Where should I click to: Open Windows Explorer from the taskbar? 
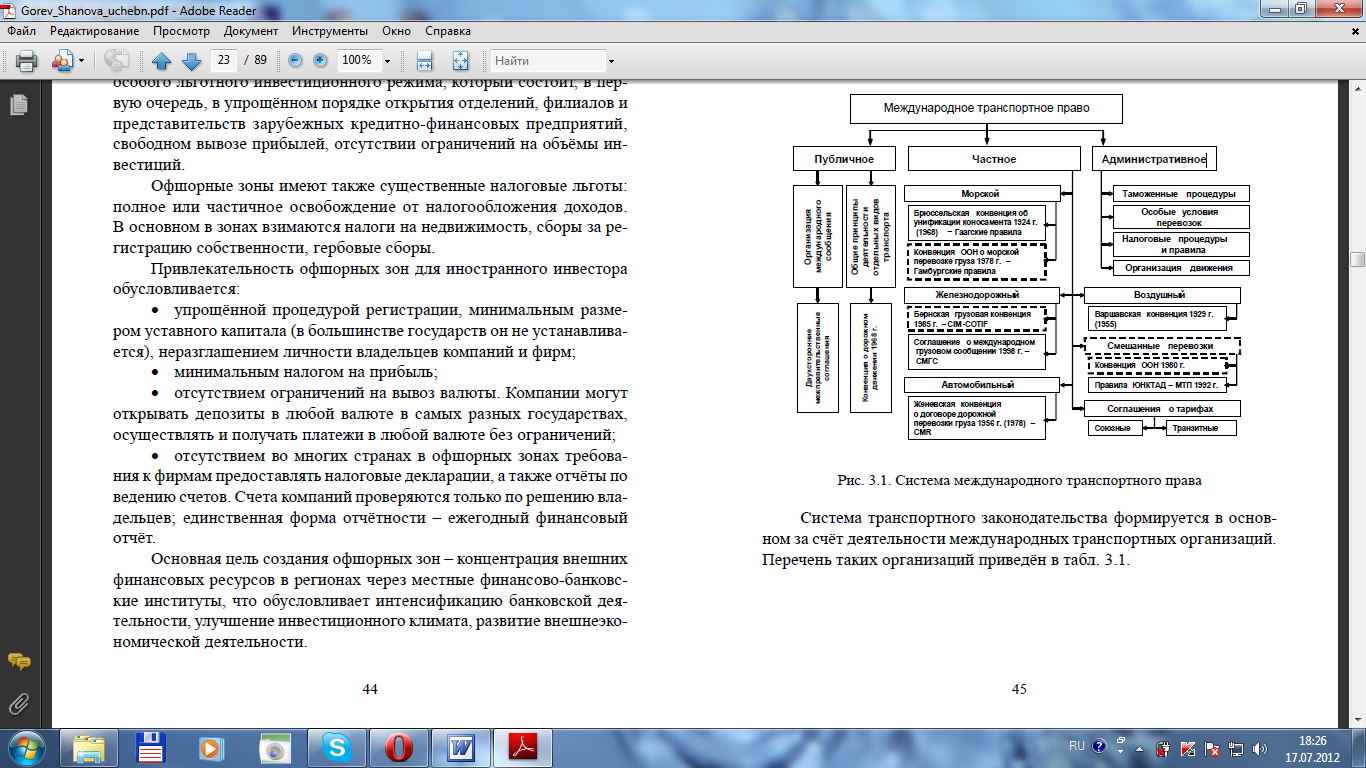[x=88, y=748]
